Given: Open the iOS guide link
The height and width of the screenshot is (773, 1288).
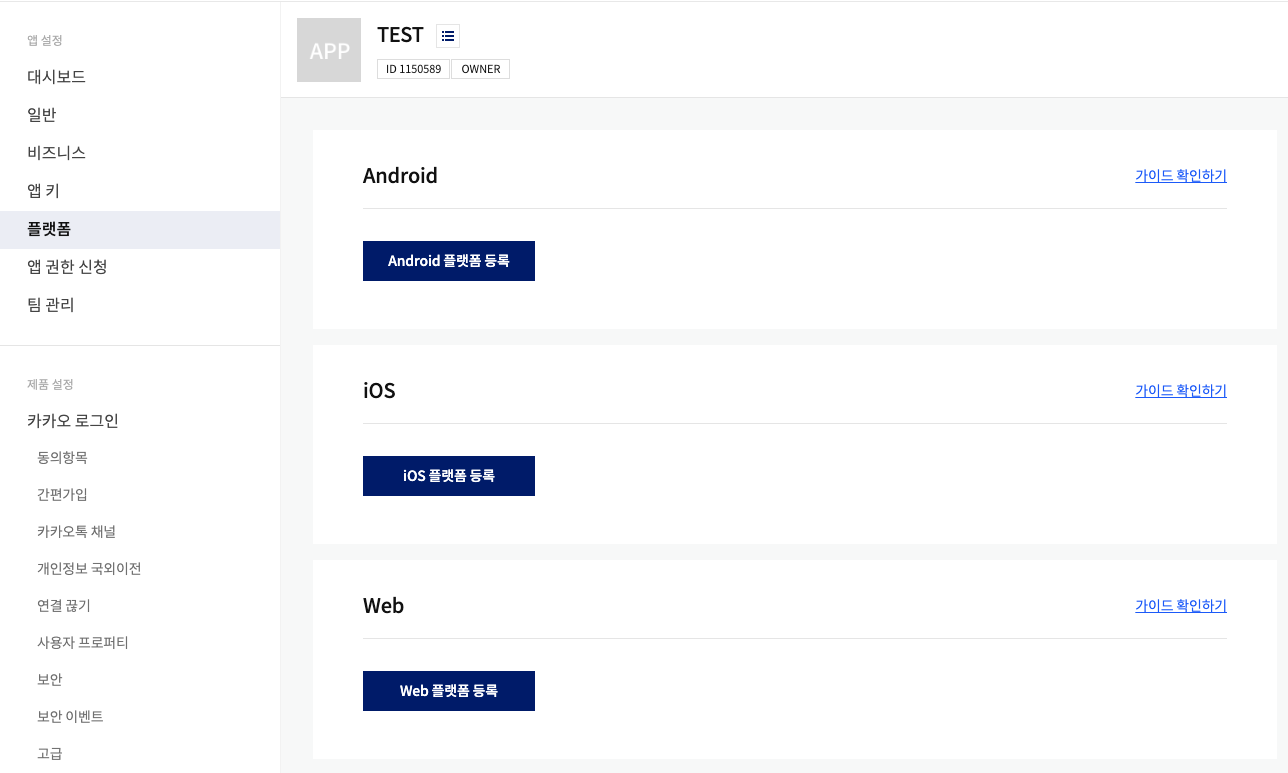Looking at the screenshot, I should click(1181, 391).
